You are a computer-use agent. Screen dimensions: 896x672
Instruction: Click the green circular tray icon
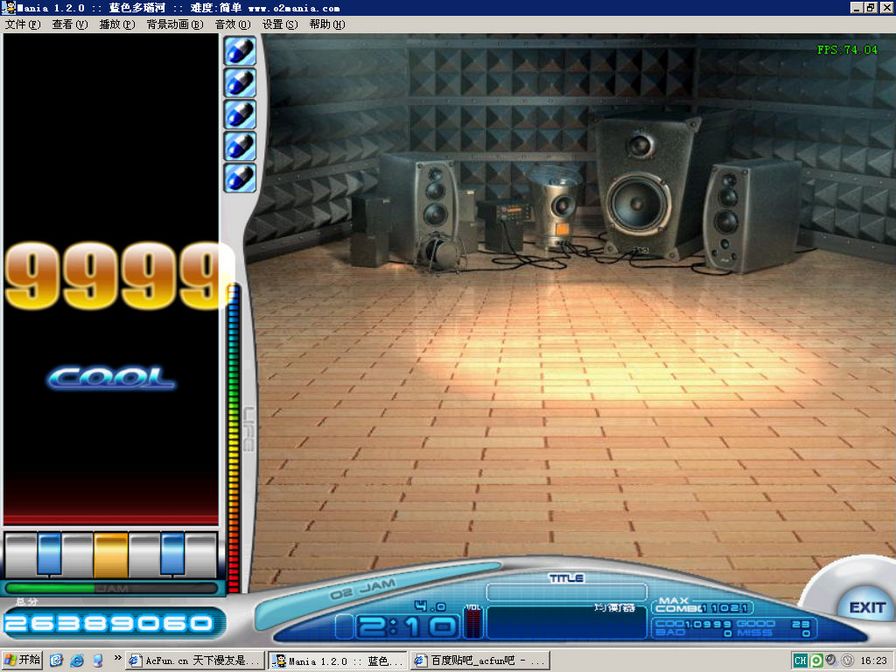tap(816, 661)
